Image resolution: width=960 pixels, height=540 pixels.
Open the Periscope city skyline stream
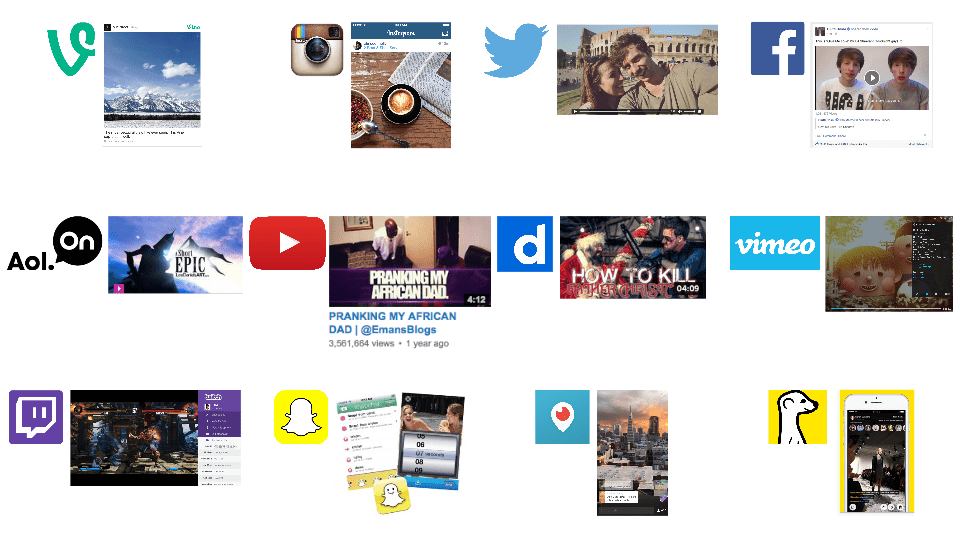click(x=632, y=453)
